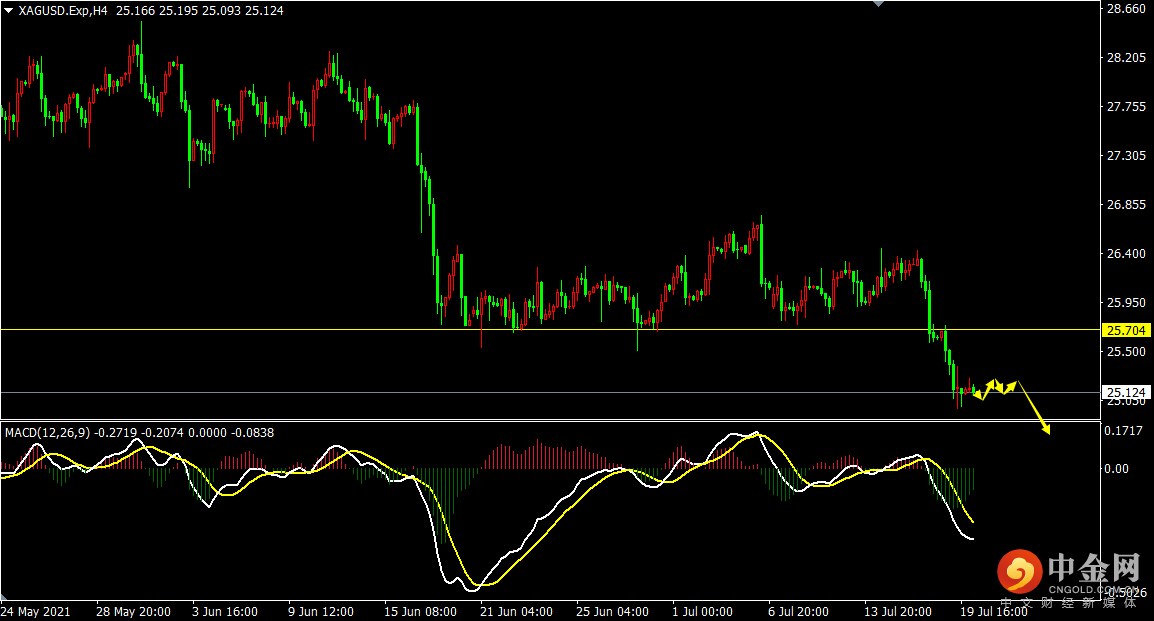This screenshot has width=1154, height=621.
Task: Click the 中金网 swirl logo icon
Action: [1019, 573]
